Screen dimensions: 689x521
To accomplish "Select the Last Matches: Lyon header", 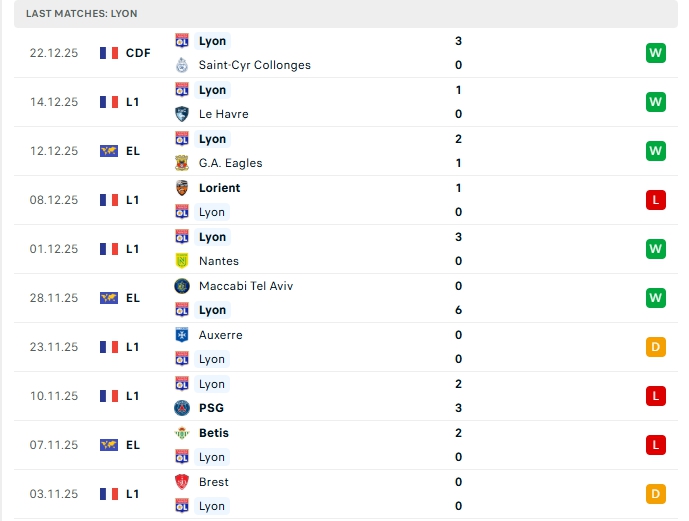I will pyautogui.click(x=82, y=14).
